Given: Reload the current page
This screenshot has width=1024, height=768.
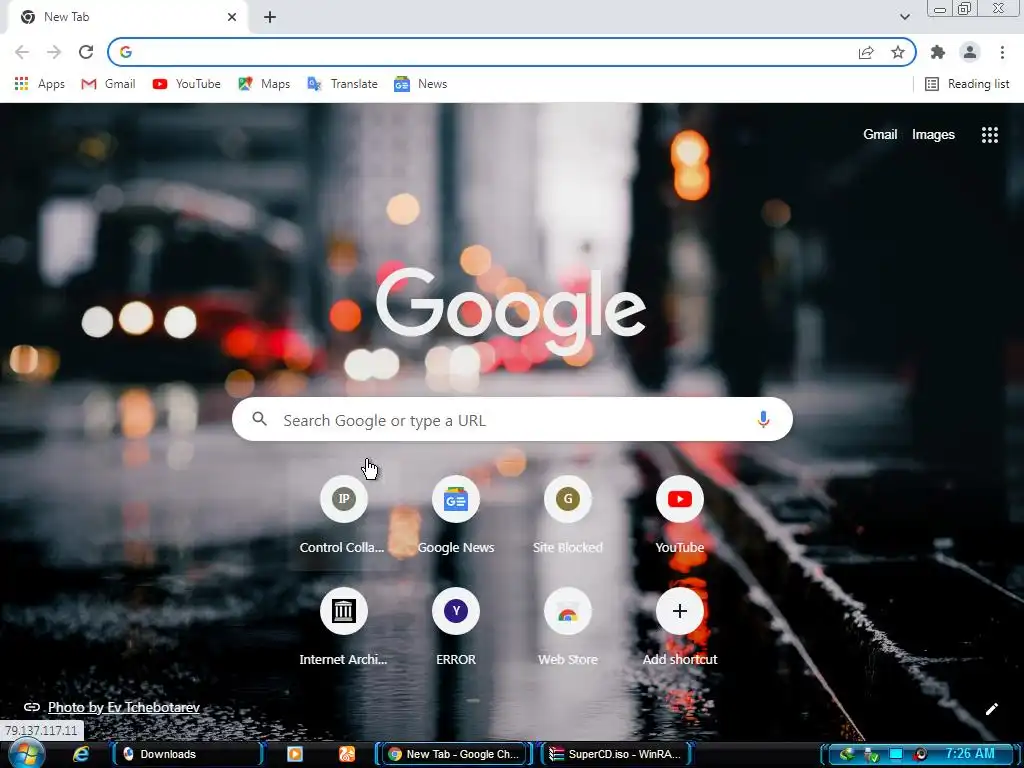Looking at the screenshot, I should coord(86,52).
